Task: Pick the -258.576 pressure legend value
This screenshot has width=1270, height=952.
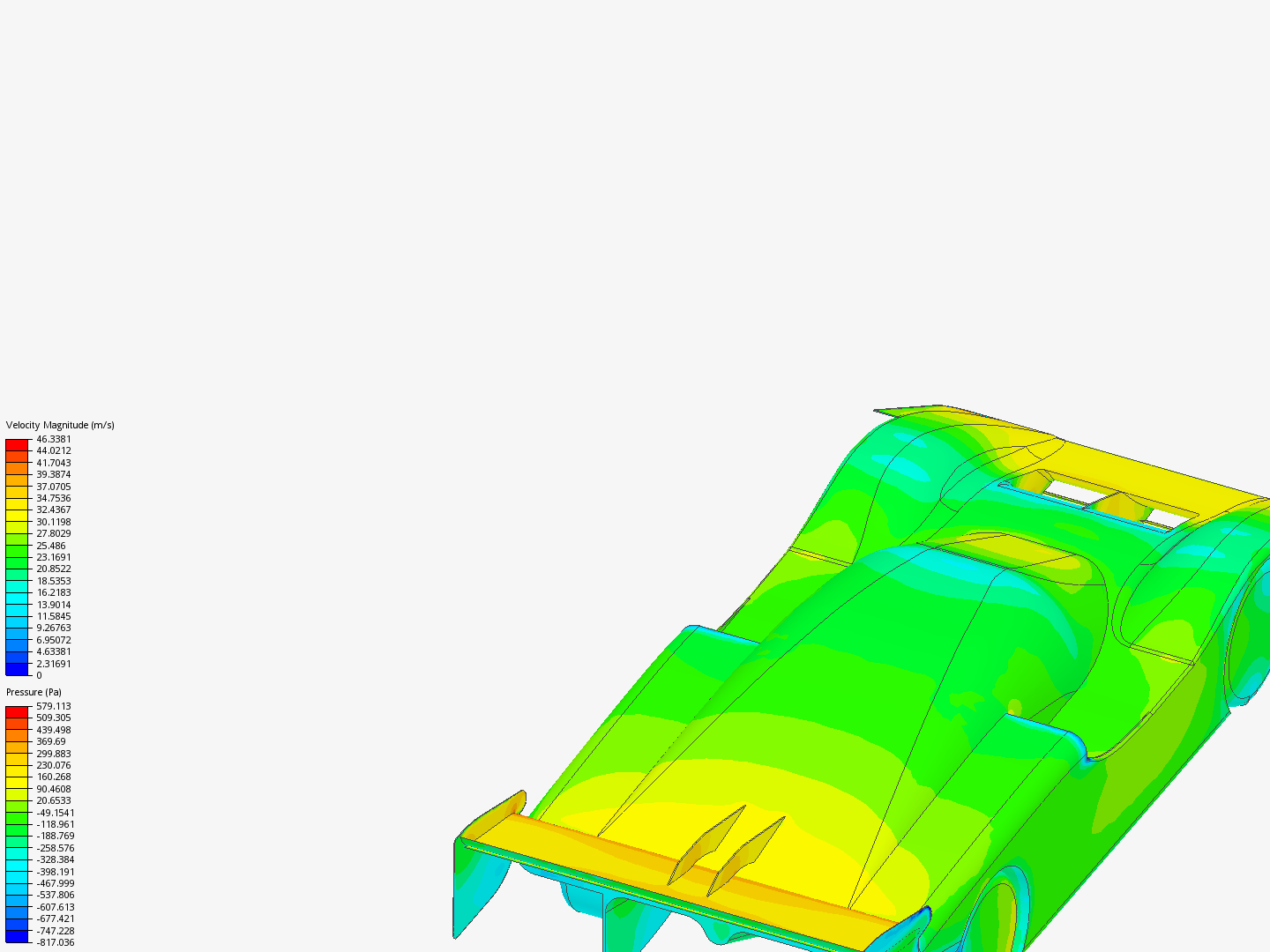Action: pos(56,848)
